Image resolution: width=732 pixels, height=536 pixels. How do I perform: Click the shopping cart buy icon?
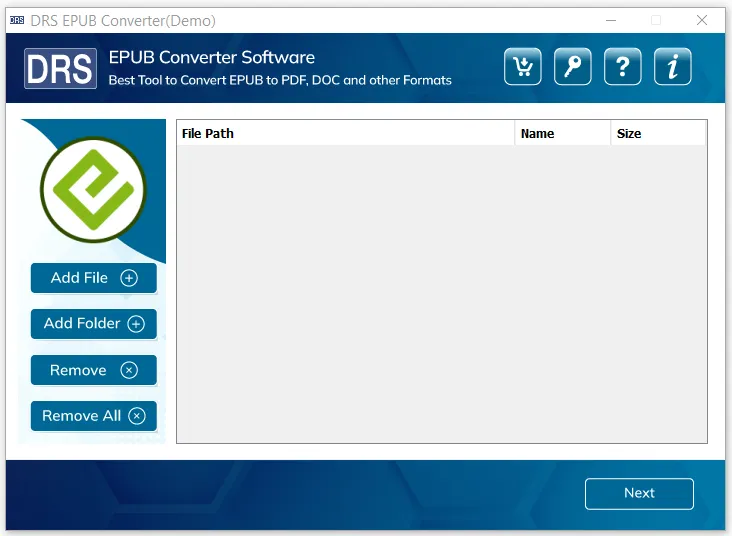pos(522,67)
